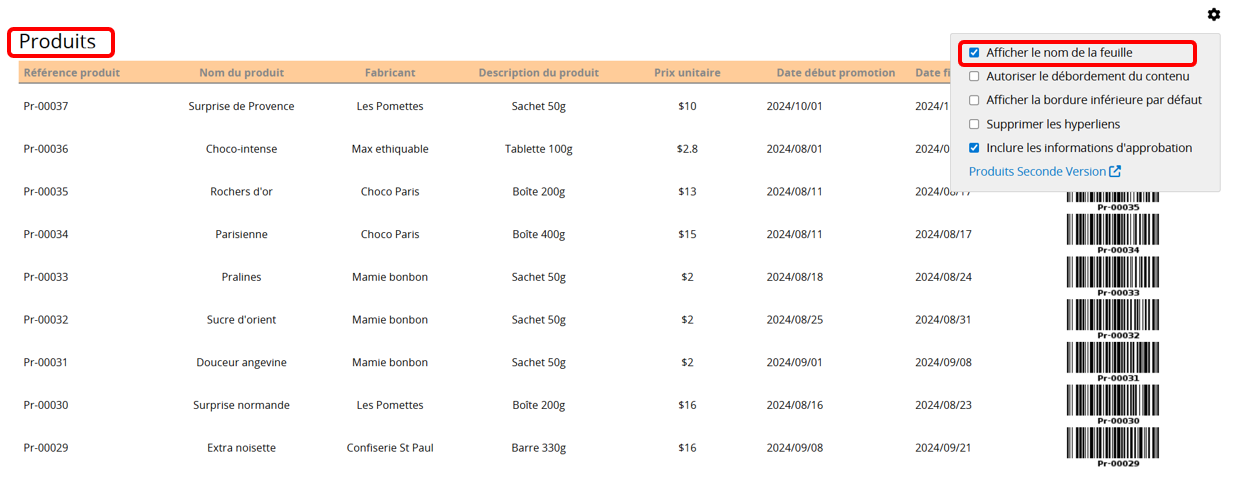Uncheck 'Afficher le nom de la feuille'
The width and height of the screenshot is (1233, 485).
click(974, 53)
